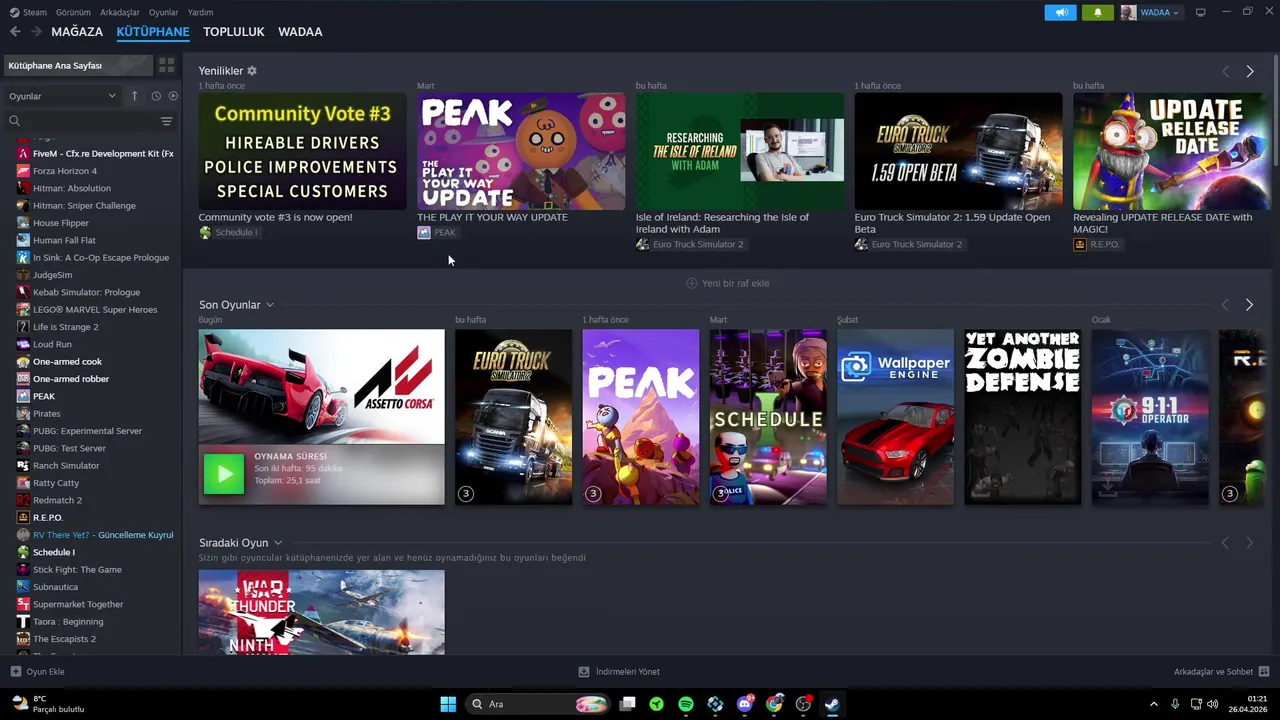The image size is (1280, 720).
Task: Select Subnautica in game list
Action: click(x=55, y=587)
